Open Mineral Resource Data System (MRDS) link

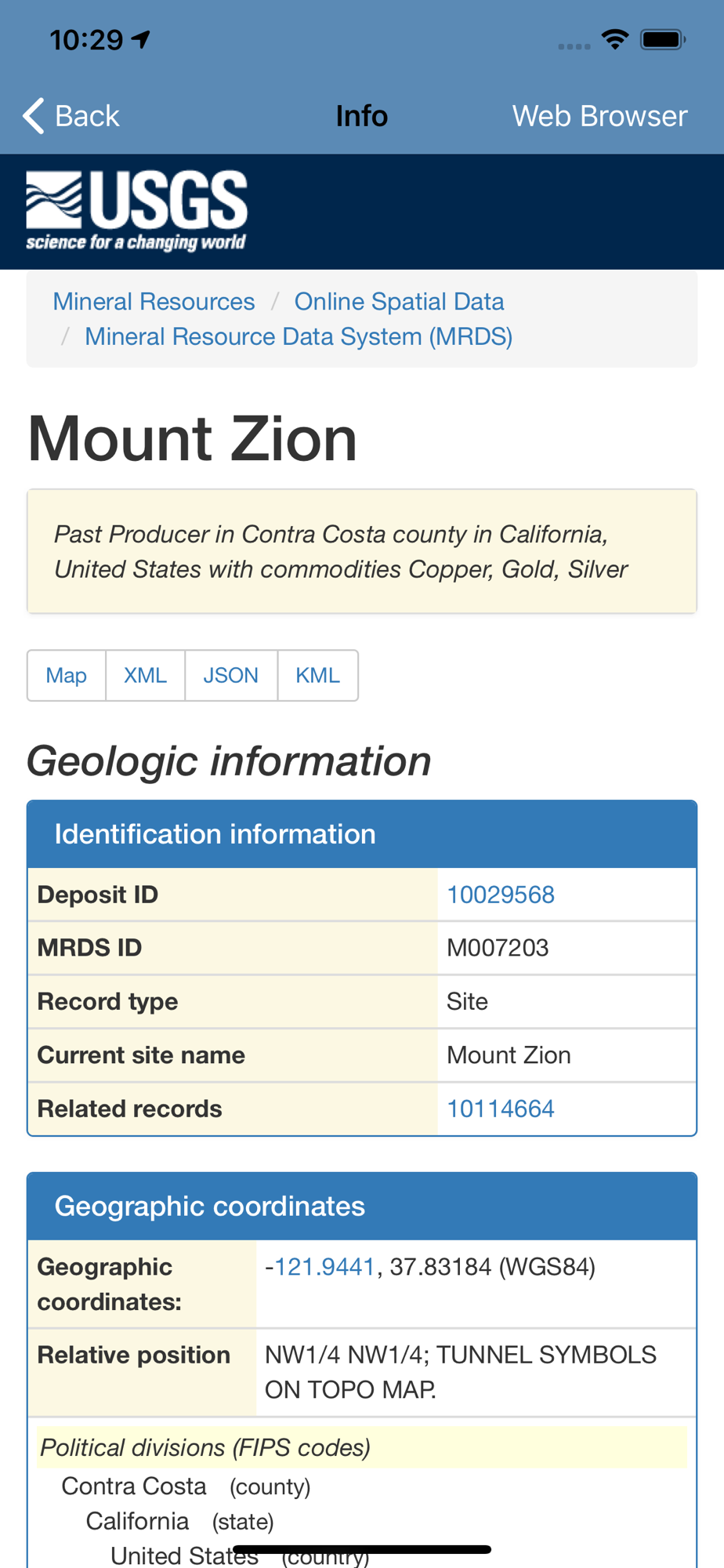[x=299, y=336]
